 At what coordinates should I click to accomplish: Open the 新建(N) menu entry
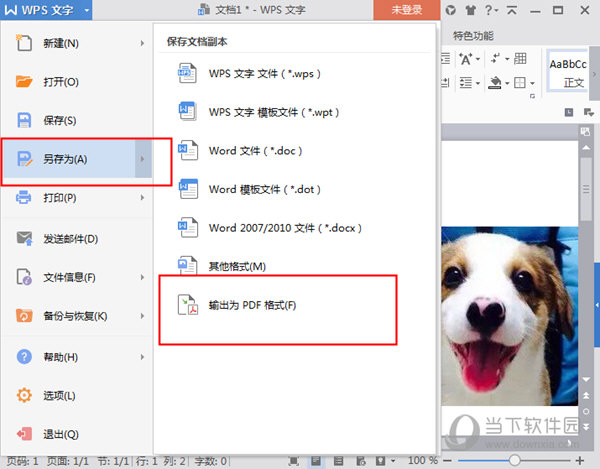click(x=77, y=43)
